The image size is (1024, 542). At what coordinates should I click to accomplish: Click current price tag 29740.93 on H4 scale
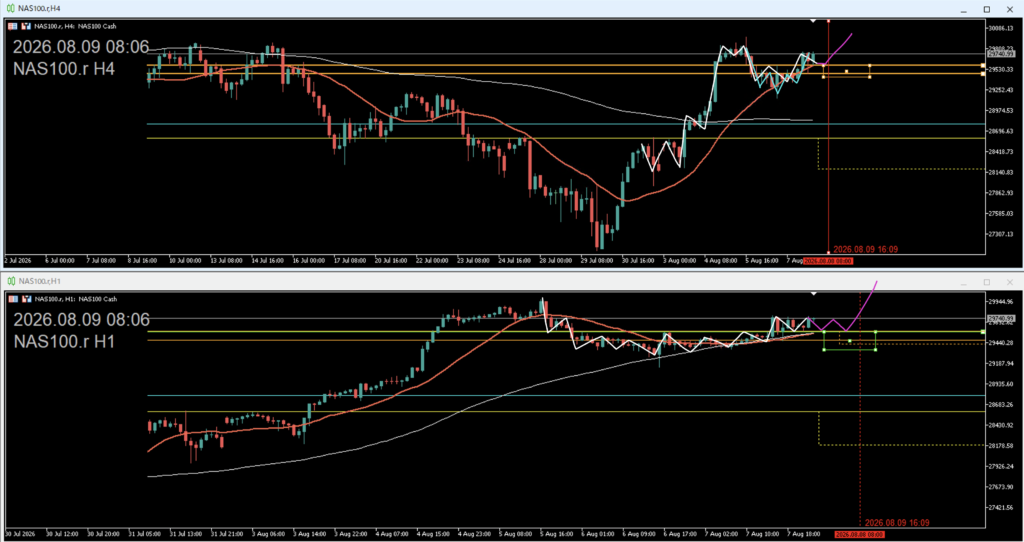click(1000, 55)
